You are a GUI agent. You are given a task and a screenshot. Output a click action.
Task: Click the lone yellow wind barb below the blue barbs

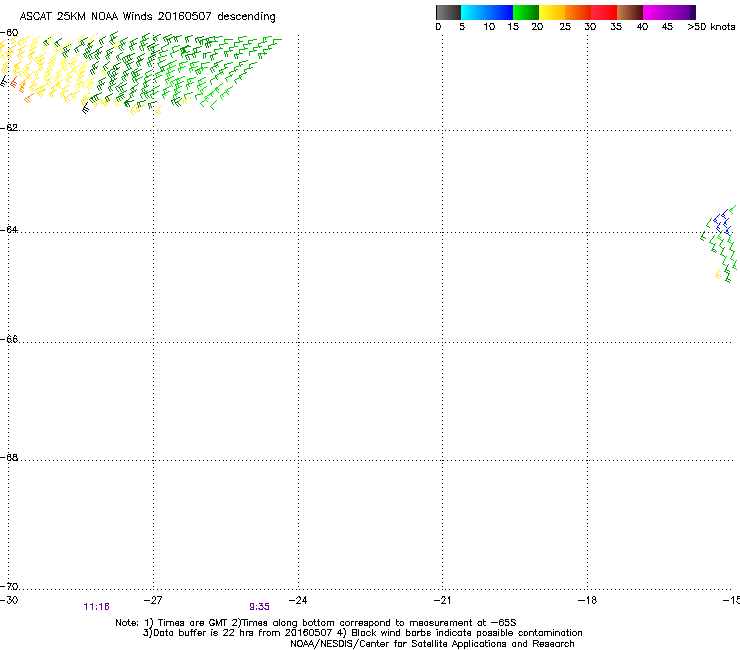718,274
